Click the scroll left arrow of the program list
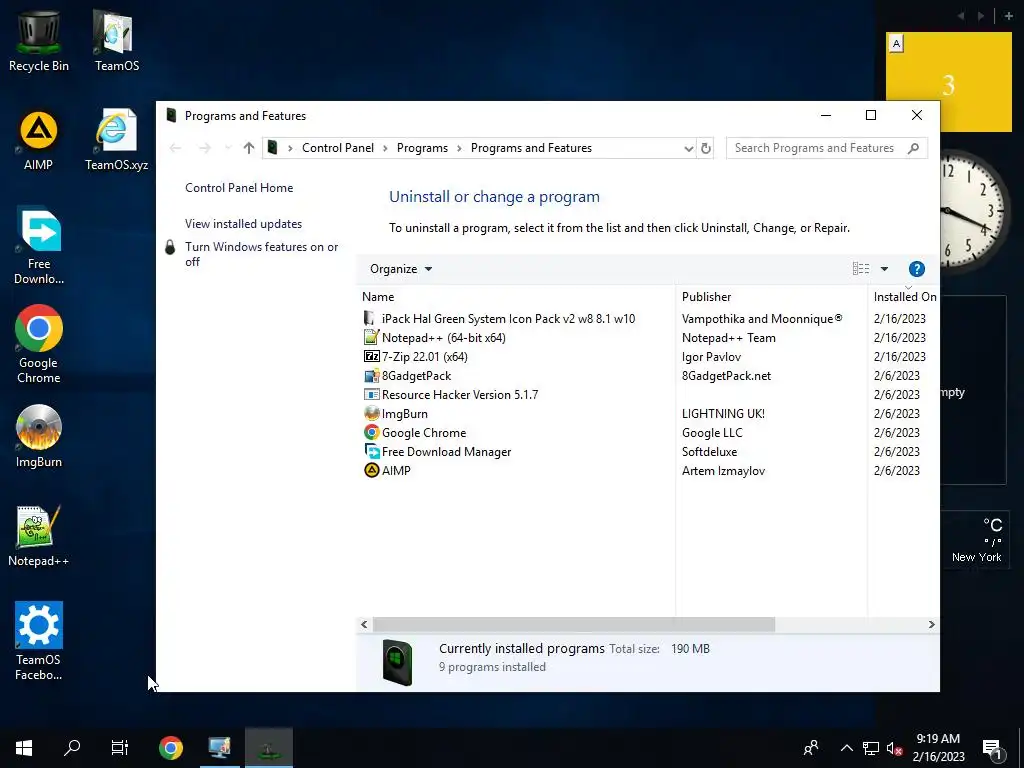1024x768 pixels. [364, 625]
